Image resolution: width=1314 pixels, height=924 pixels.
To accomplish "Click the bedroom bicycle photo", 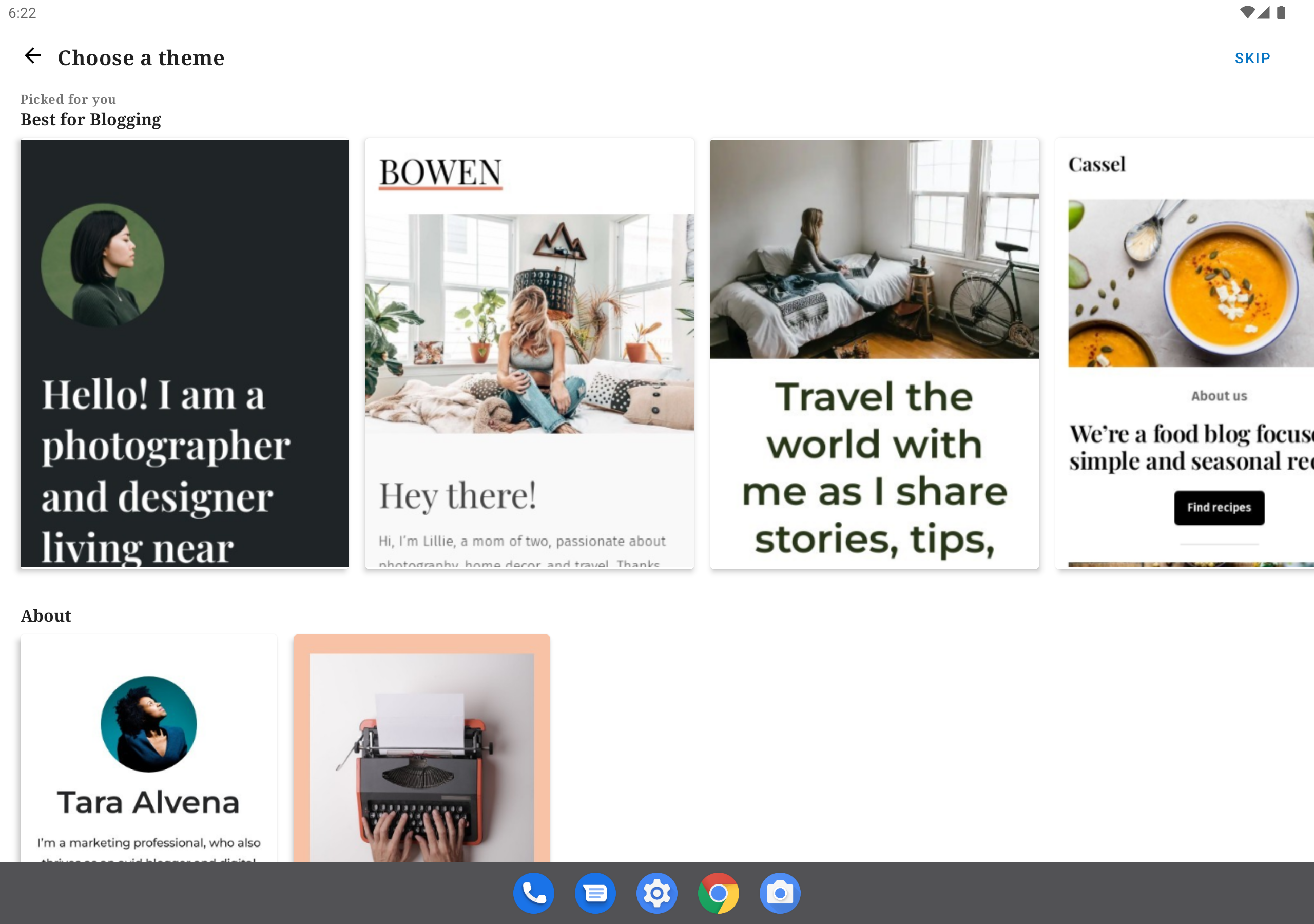I will (874, 249).
